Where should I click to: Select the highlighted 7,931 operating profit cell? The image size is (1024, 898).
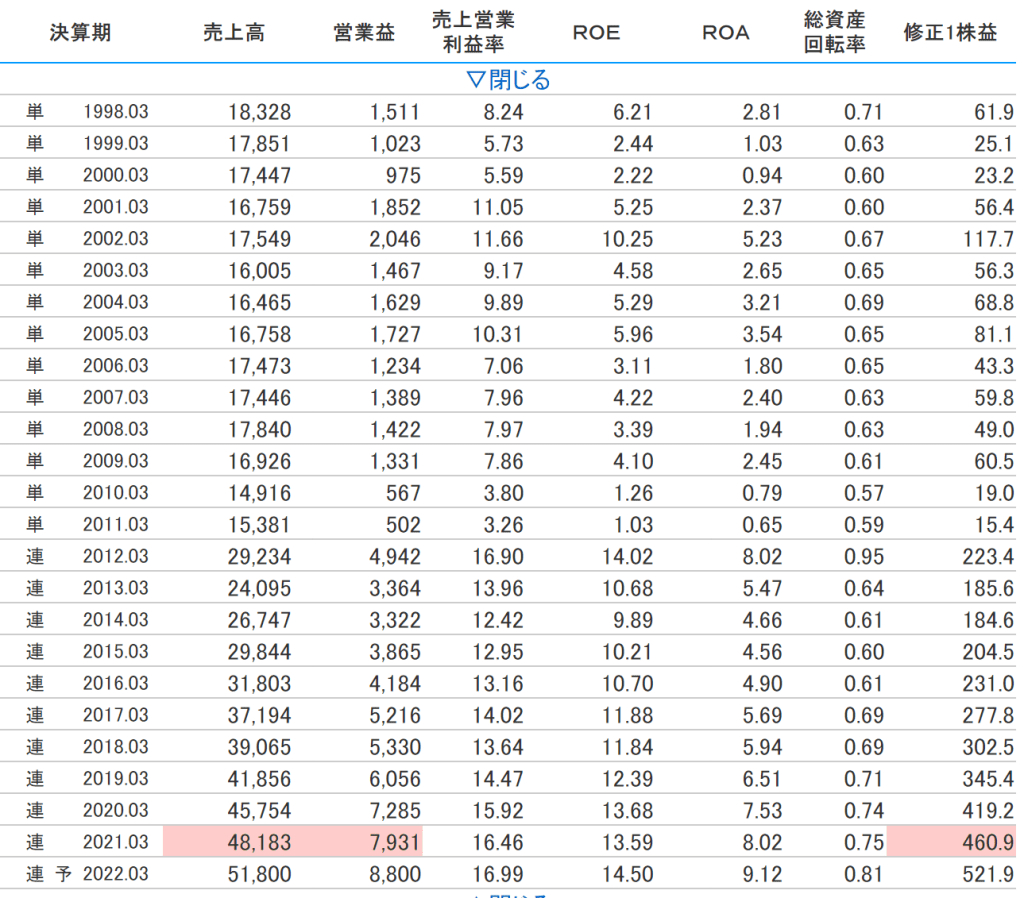click(x=394, y=842)
